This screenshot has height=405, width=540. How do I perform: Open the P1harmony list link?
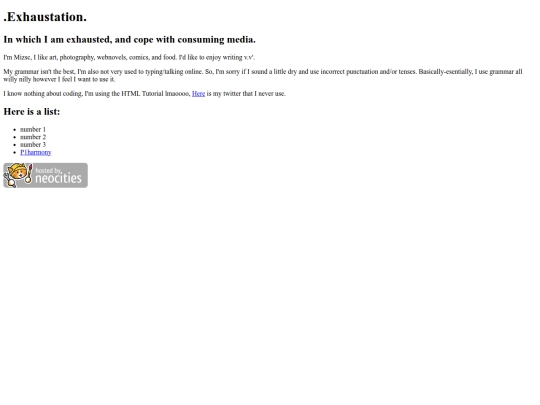click(x=36, y=152)
